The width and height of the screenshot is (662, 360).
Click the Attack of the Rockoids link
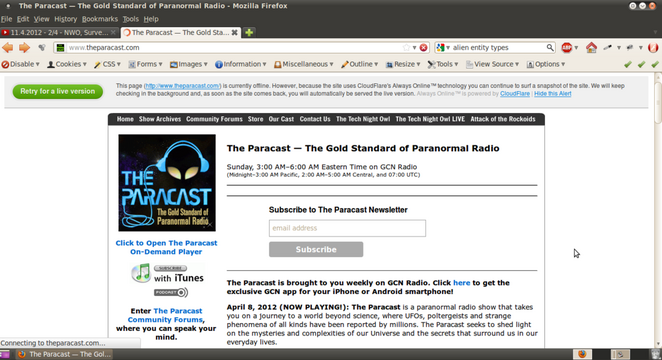(503, 119)
